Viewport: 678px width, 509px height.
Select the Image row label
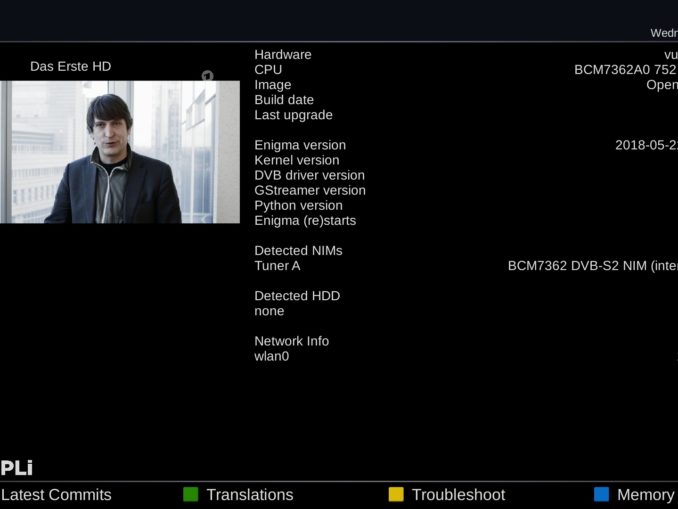pyautogui.click(x=272, y=85)
